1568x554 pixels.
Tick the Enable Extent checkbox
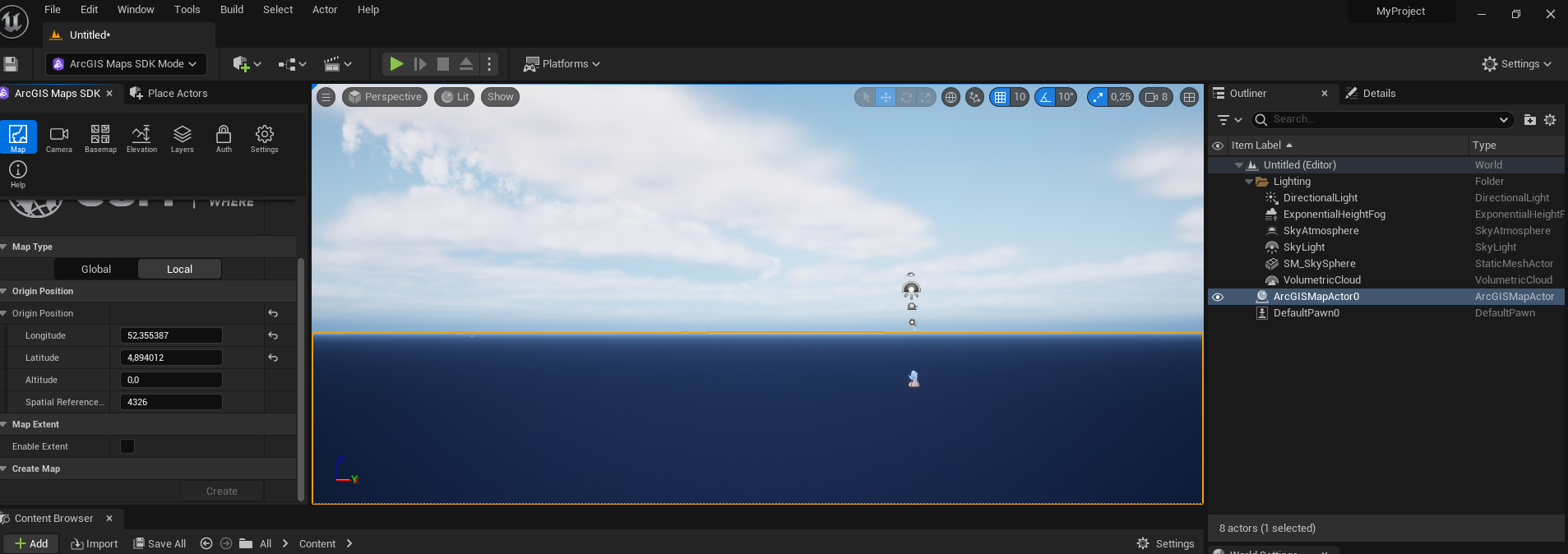click(127, 446)
